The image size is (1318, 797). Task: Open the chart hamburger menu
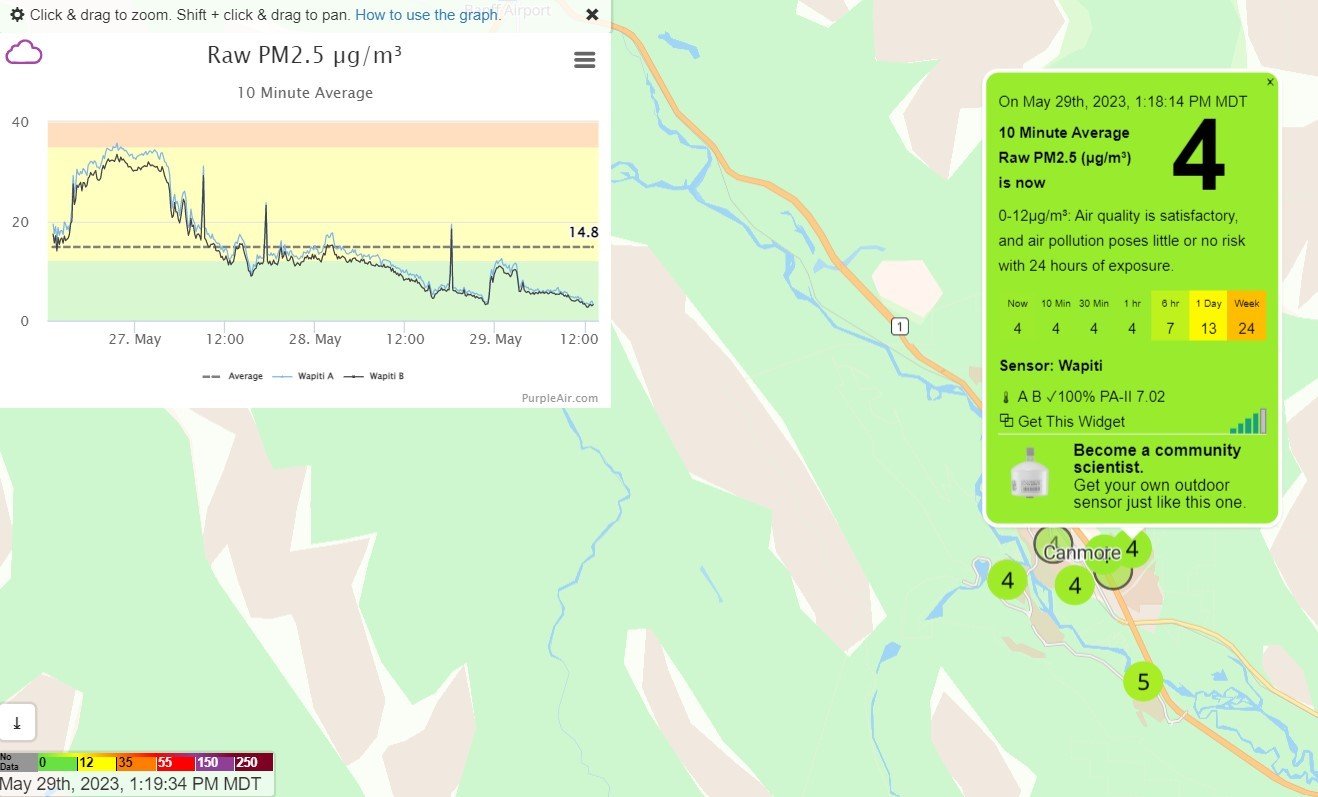(585, 60)
